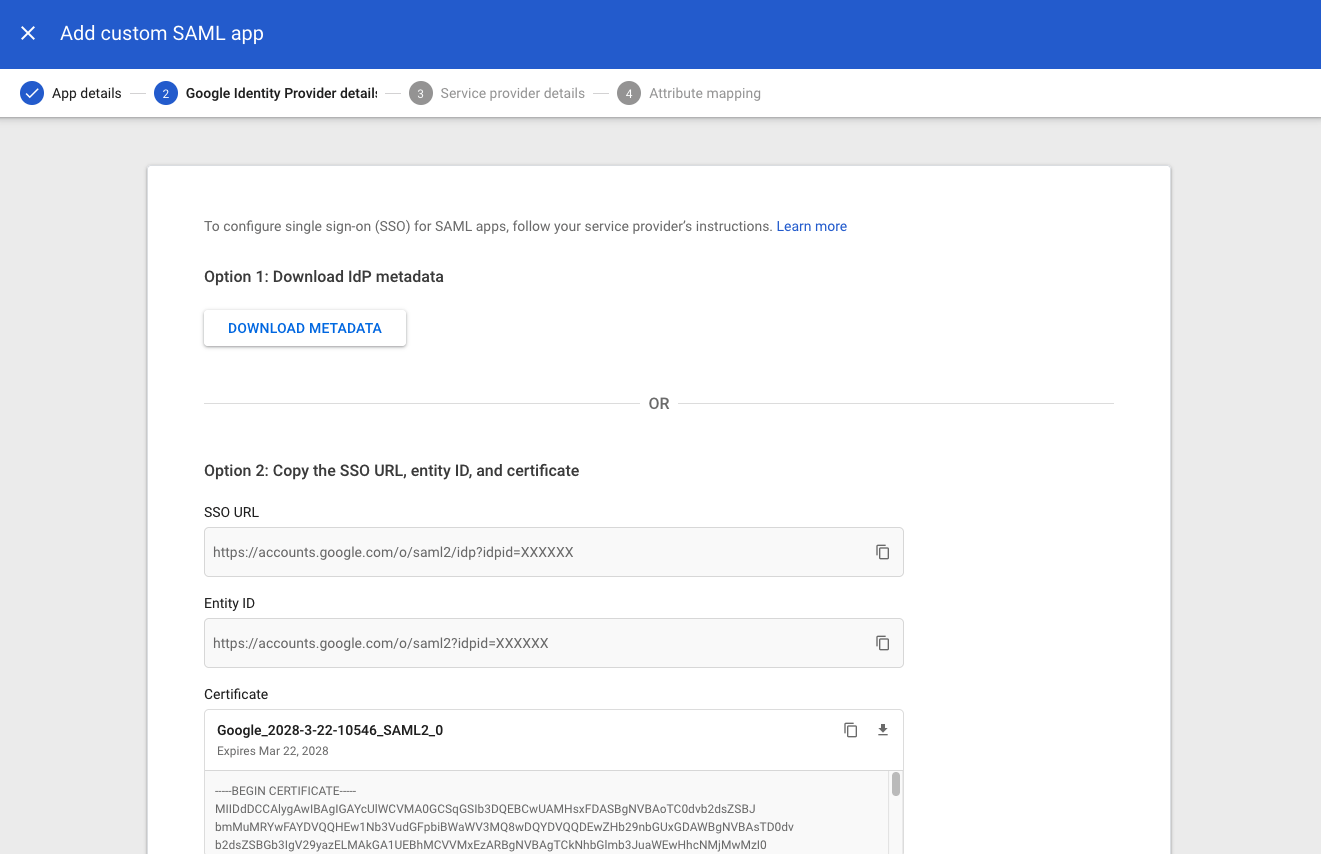Viewport: 1321px width, 854px height.
Task: Copy the SSO URL to clipboard
Action: pos(883,552)
